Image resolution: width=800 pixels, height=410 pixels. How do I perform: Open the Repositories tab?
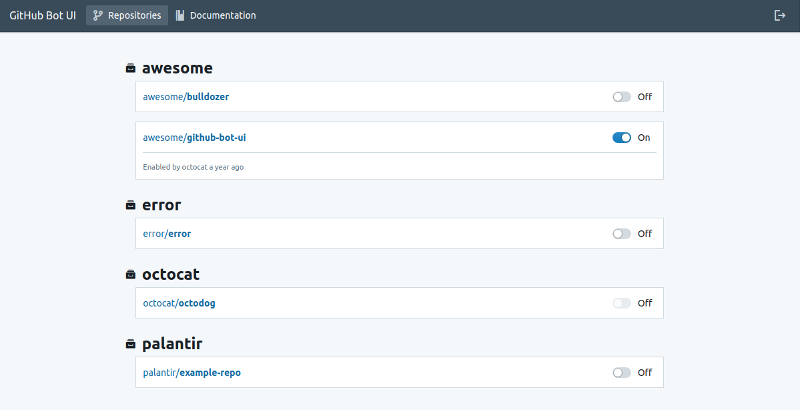point(127,15)
